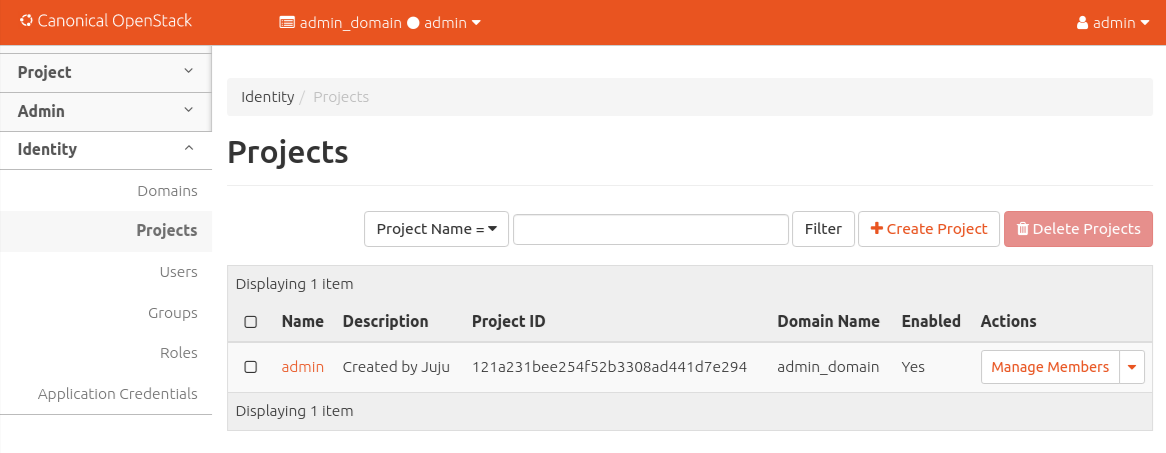Go to Domains in the sidebar

tap(167, 191)
